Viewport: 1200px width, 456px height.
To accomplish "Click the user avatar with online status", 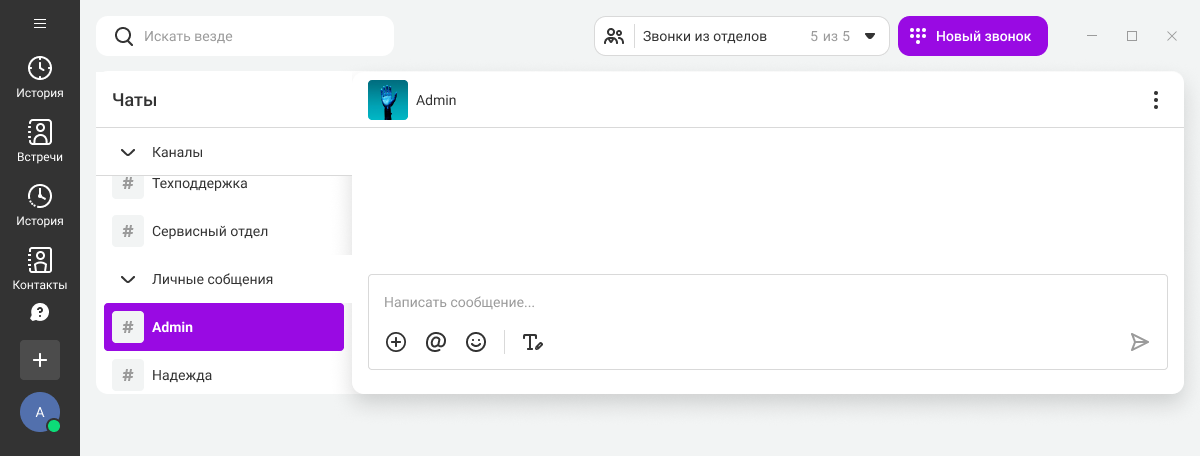I will coord(40,412).
